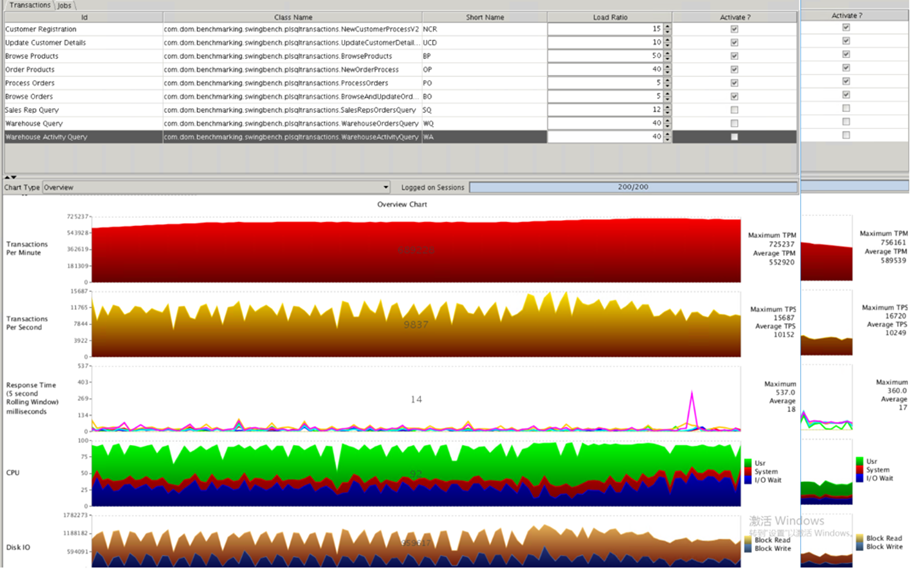Click green Usr legend swatch in CPU chart

coord(748,463)
